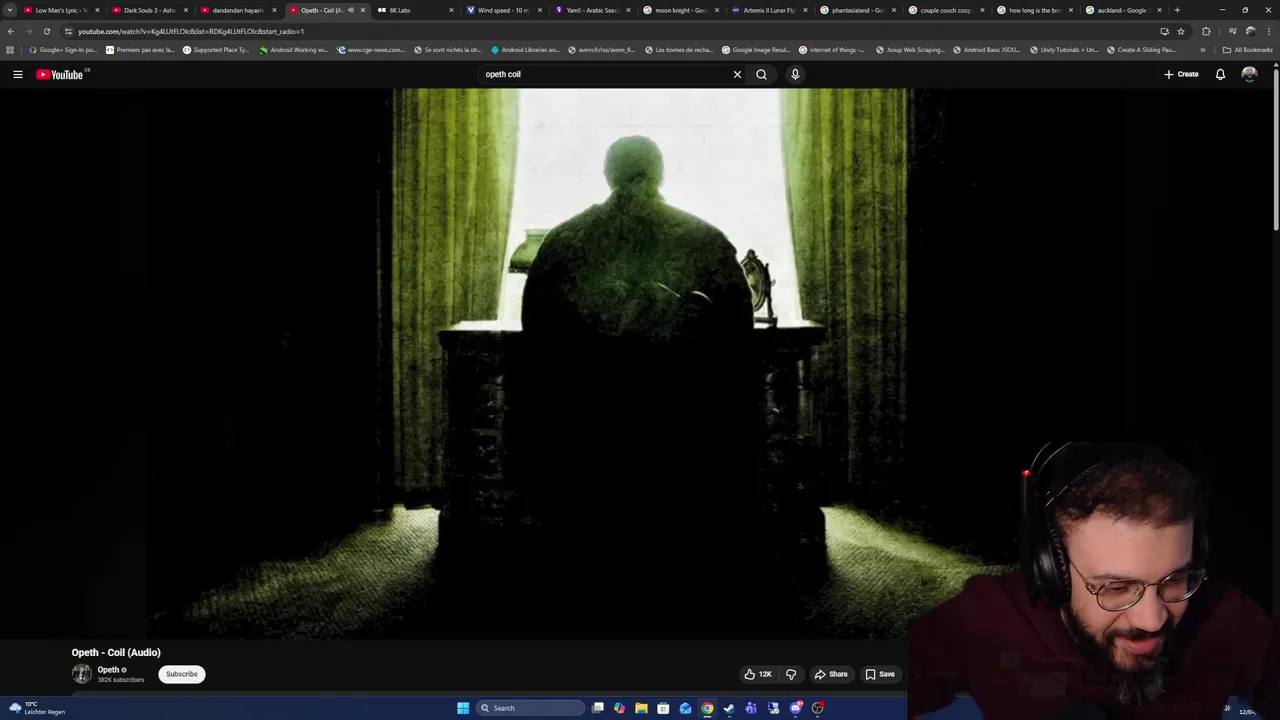
Task: Go back in browser history
Action: coord(10,31)
